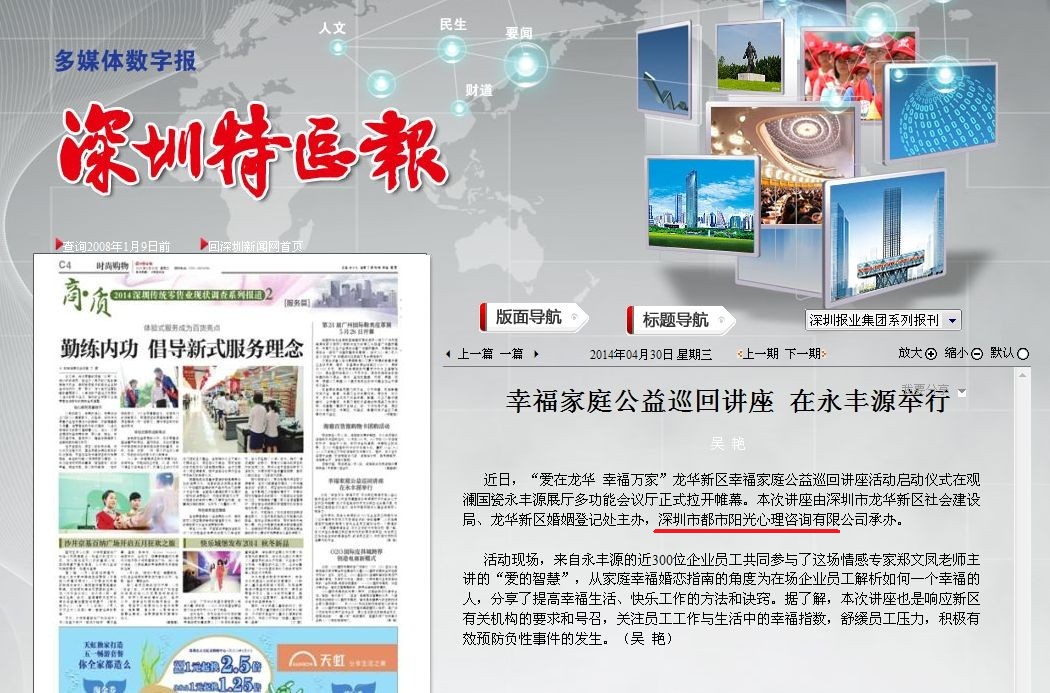Click the article title 幸福家庭公益巡回讲座 在永丰源举行

(x=727, y=401)
